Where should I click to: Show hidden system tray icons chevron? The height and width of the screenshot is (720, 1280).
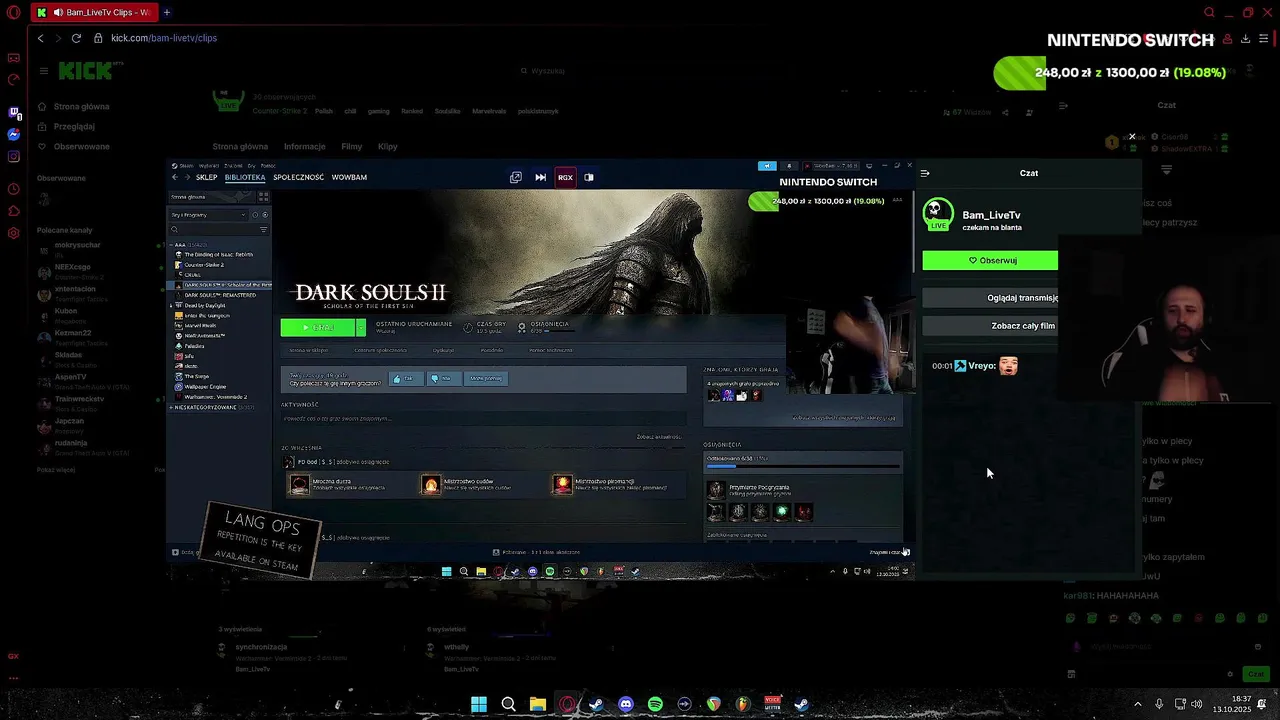[1137, 704]
